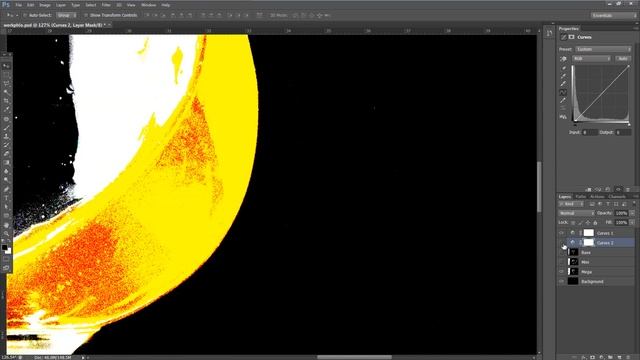Click the Curves 2 layer mask thumbnail
640x360 pixels.
pos(589,243)
